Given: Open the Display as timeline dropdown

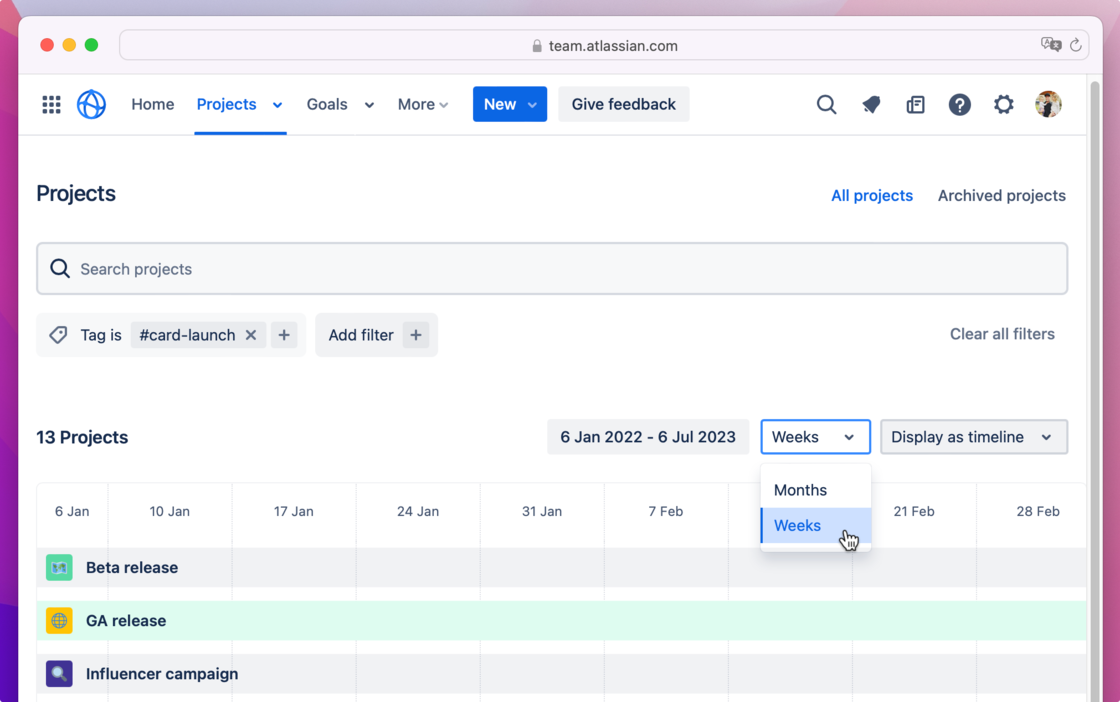Looking at the screenshot, I should tap(973, 436).
